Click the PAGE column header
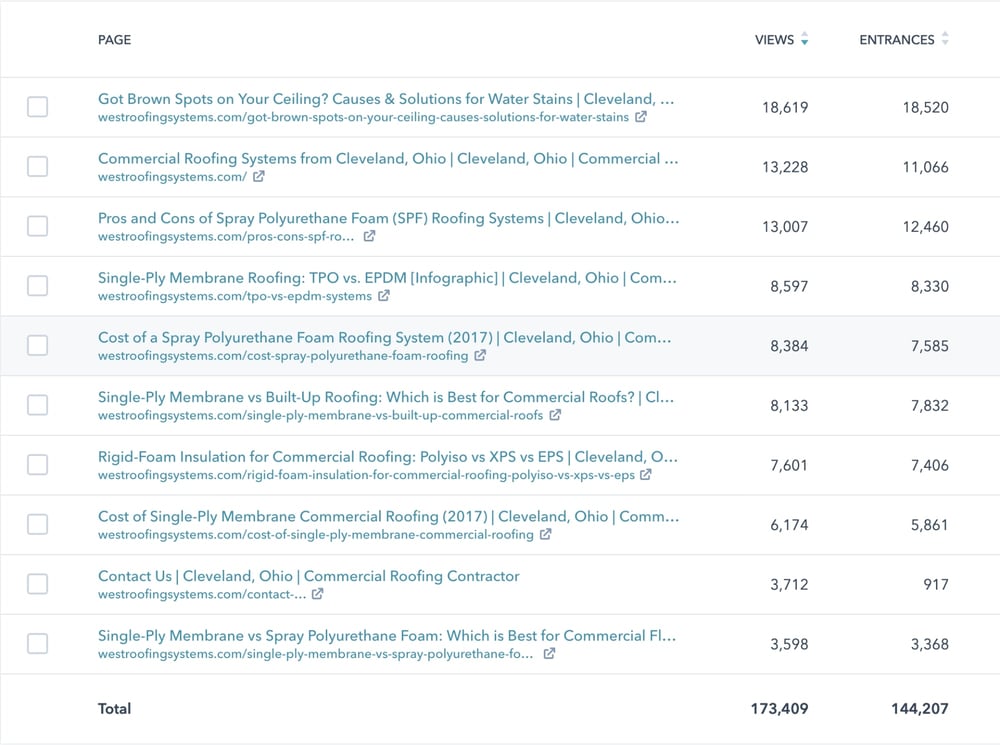 114,40
